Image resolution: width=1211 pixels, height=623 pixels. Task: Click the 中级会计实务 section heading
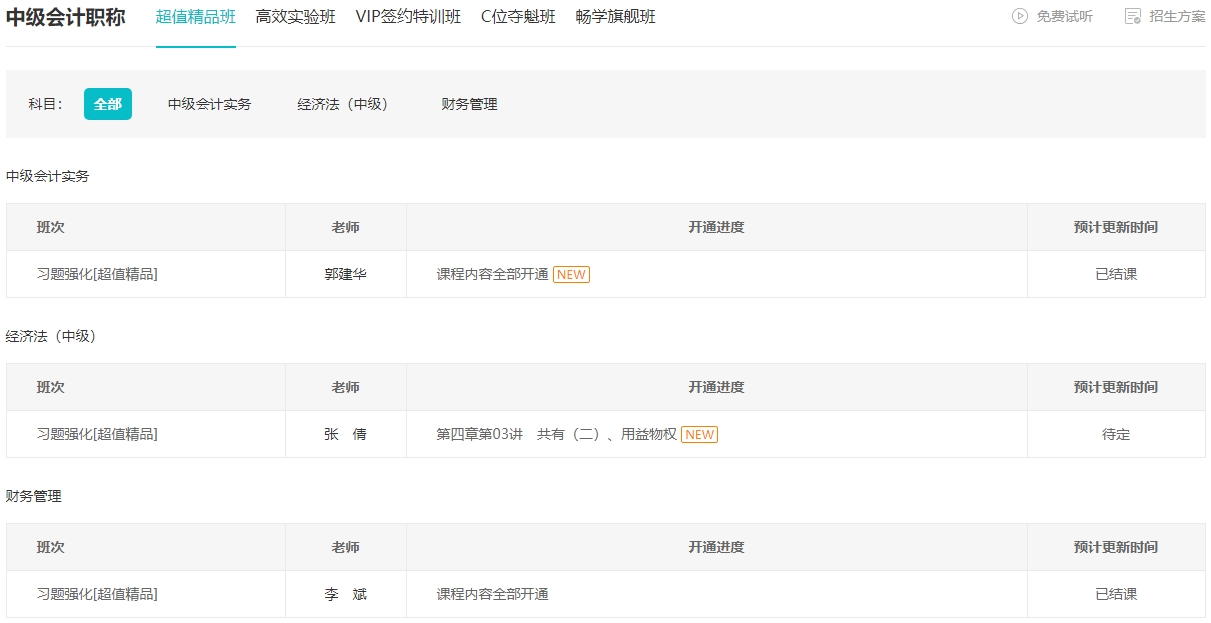pos(48,176)
